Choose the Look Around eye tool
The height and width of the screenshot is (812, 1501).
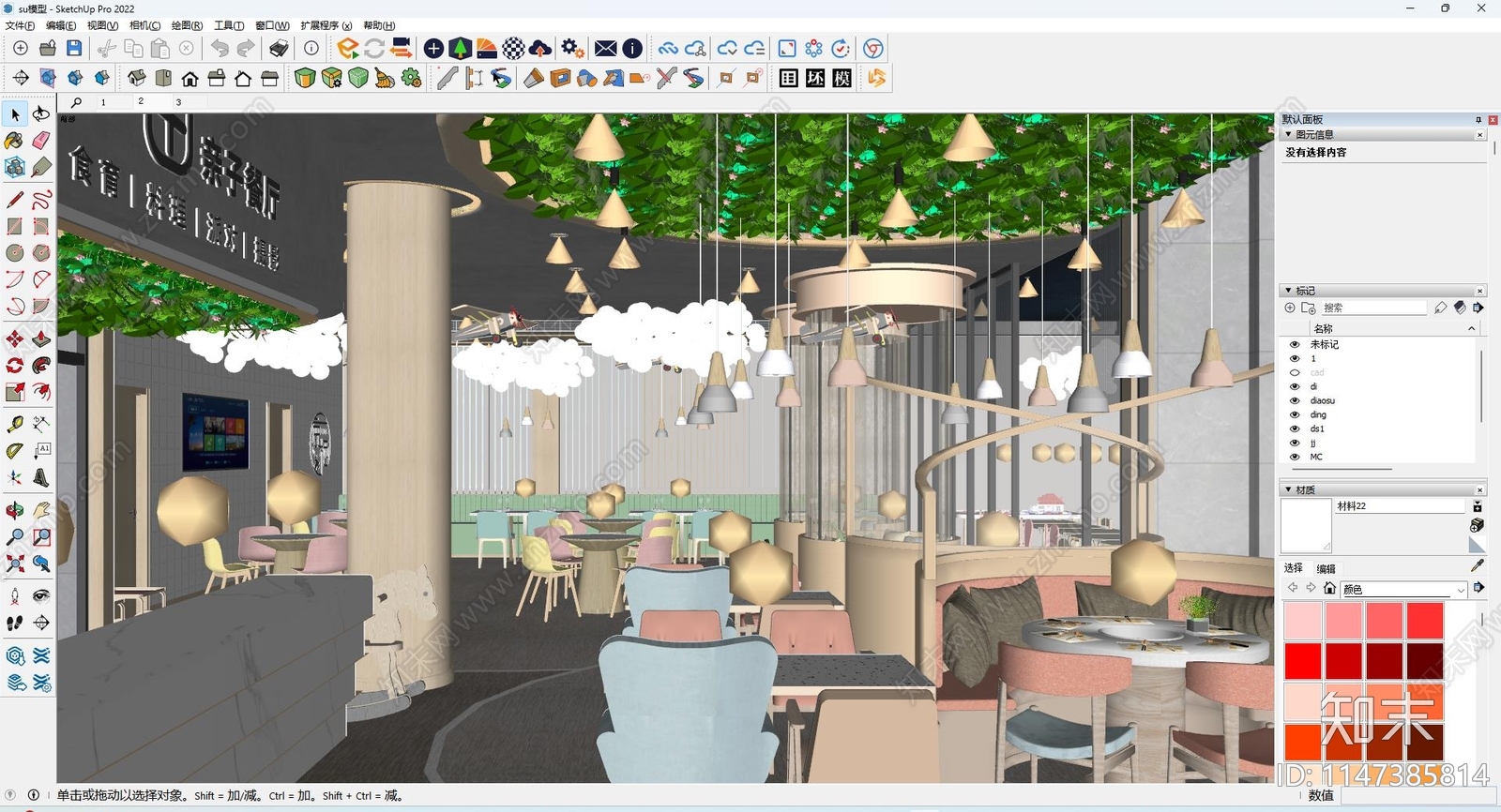(x=41, y=595)
